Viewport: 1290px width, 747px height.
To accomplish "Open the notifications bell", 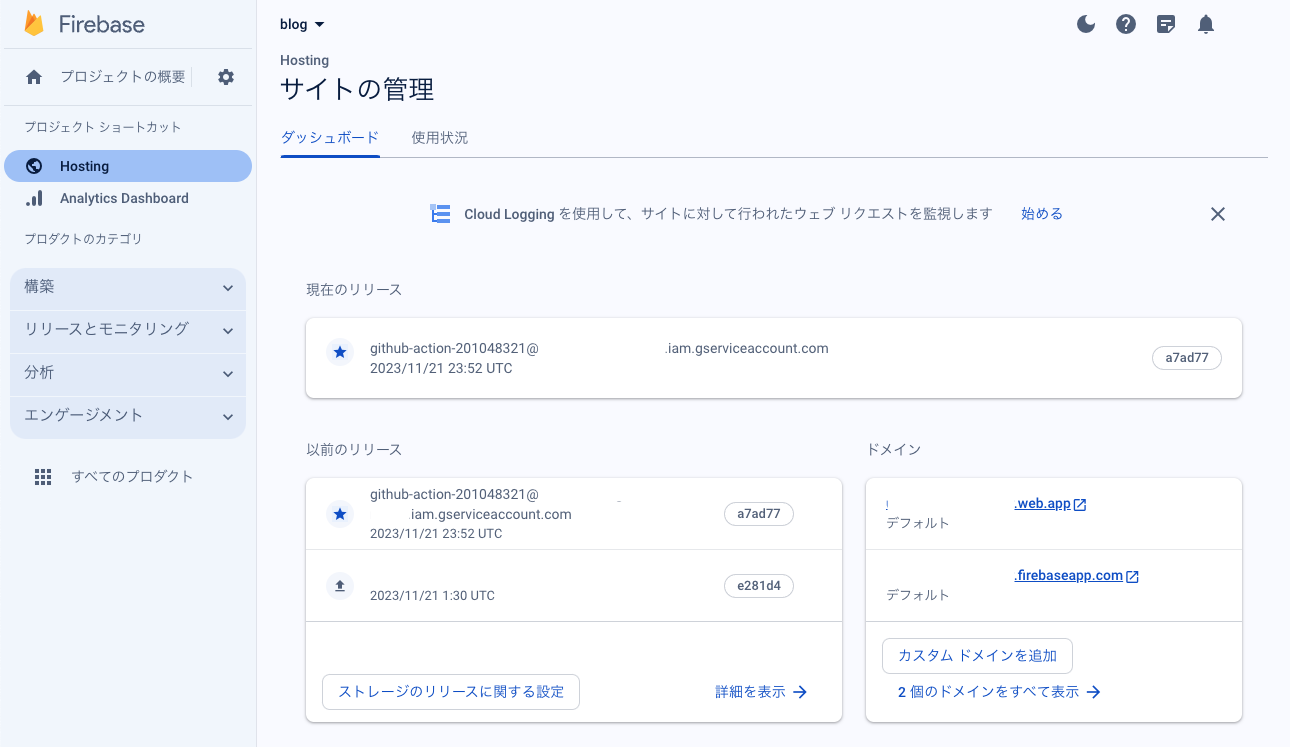I will pyautogui.click(x=1206, y=24).
